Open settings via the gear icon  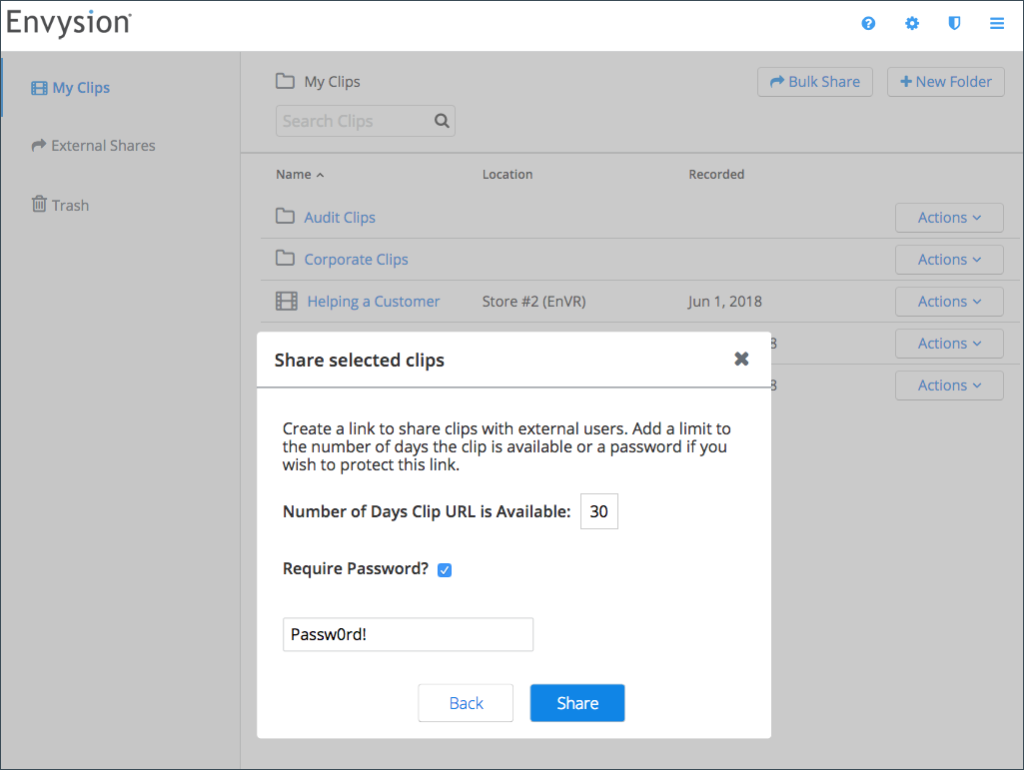(x=912, y=23)
